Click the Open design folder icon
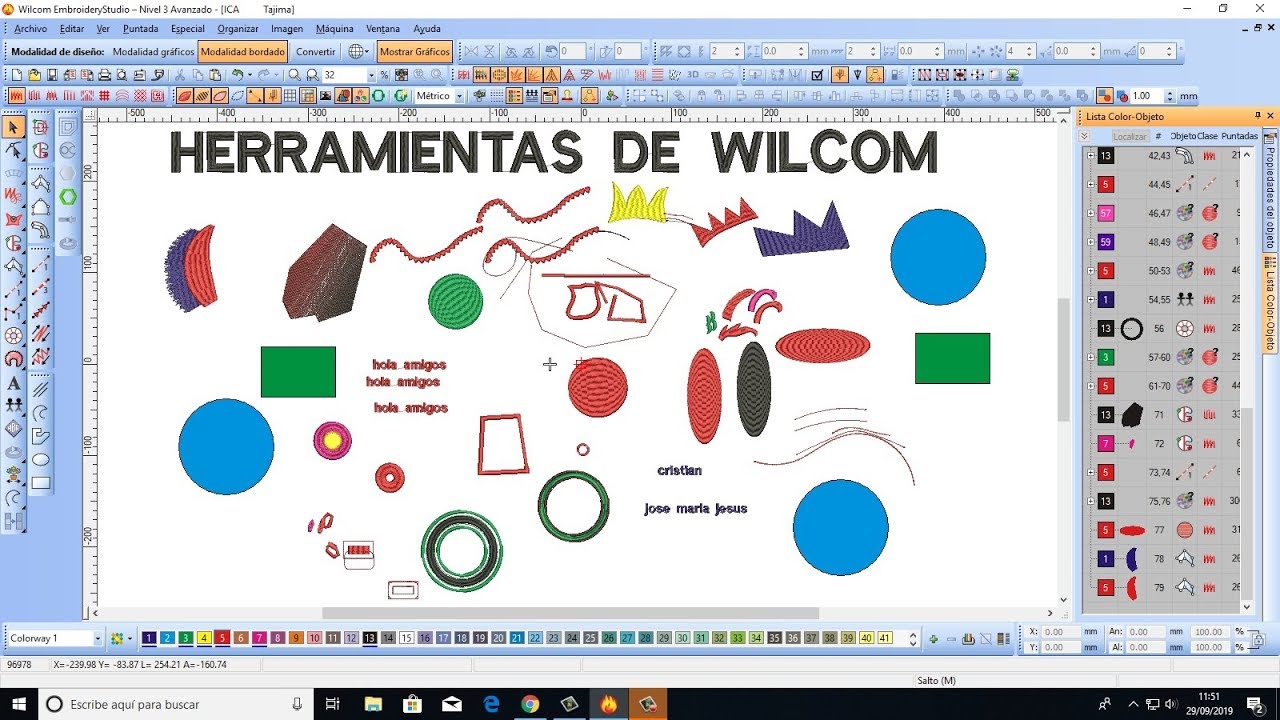This screenshot has height=720, width=1280. (34, 75)
